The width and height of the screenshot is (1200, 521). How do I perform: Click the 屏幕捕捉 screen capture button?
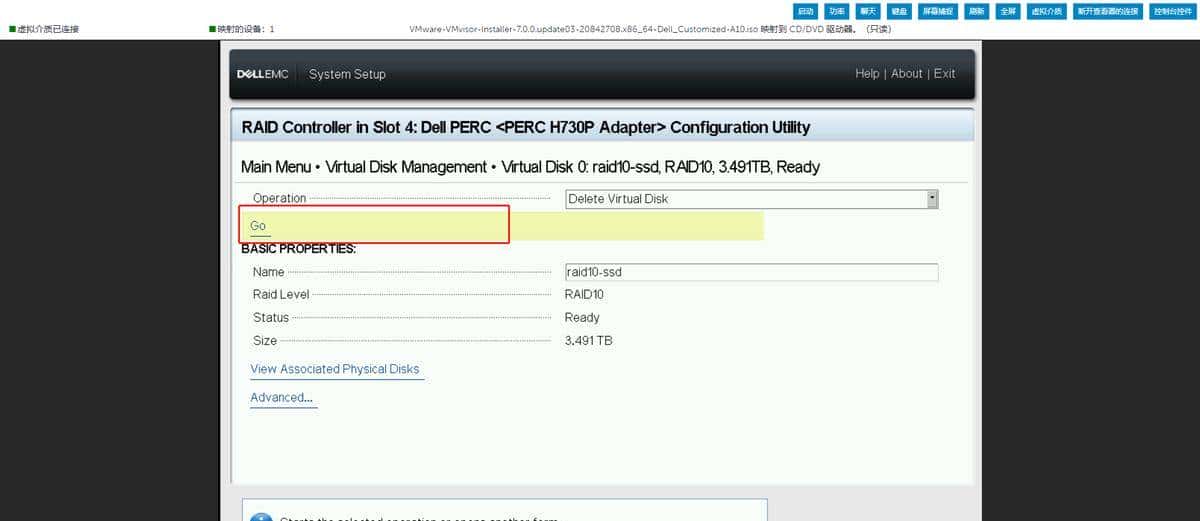pyautogui.click(x=939, y=11)
